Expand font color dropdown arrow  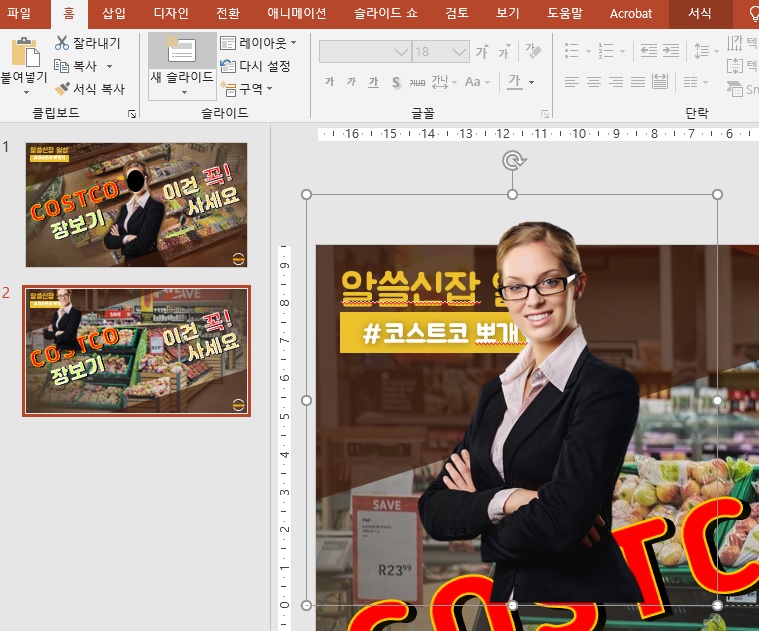(531, 82)
